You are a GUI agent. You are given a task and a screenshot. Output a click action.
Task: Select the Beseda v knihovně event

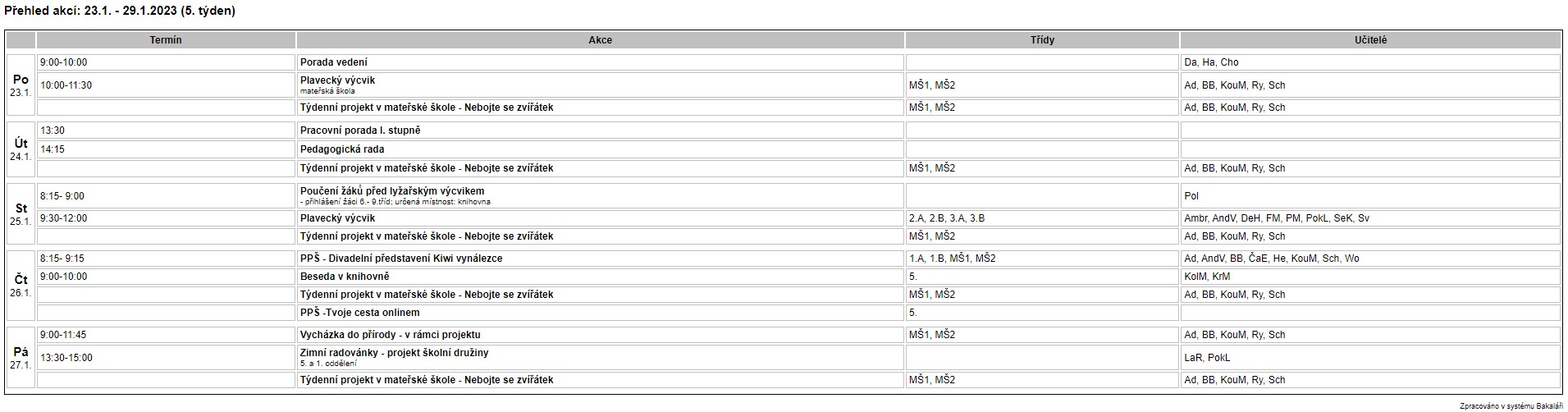[x=345, y=277]
